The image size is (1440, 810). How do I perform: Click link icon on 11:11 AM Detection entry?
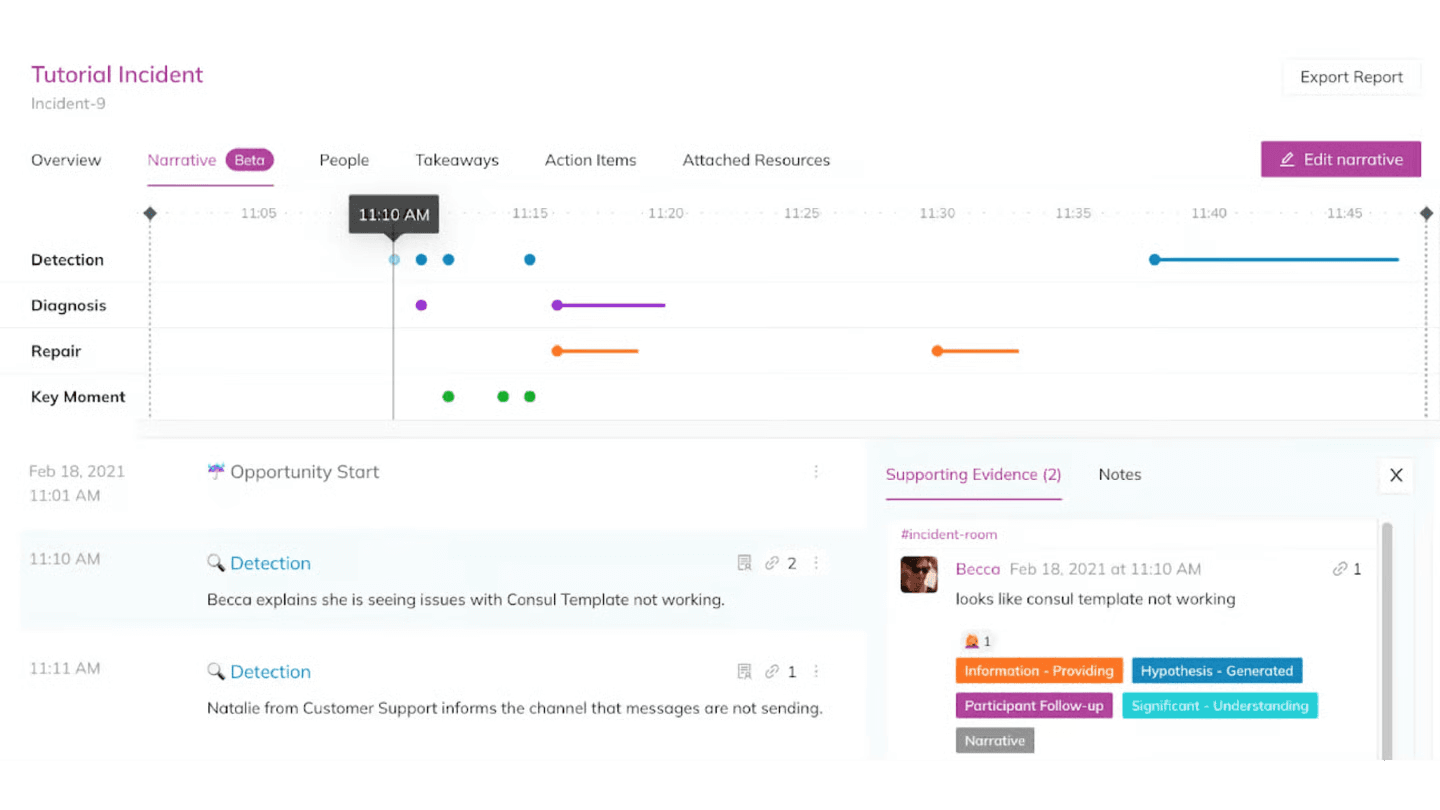772,672
